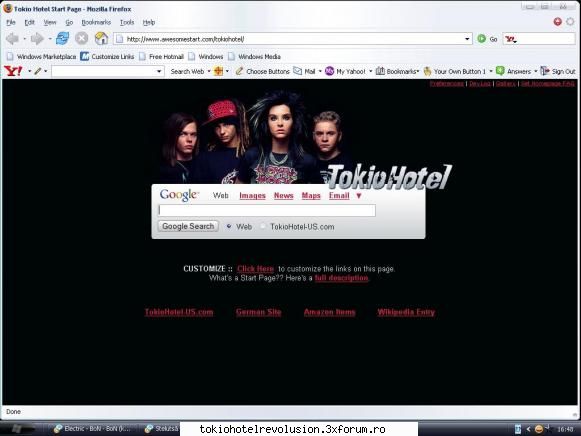Select the Web search radio button

point(229,226)
